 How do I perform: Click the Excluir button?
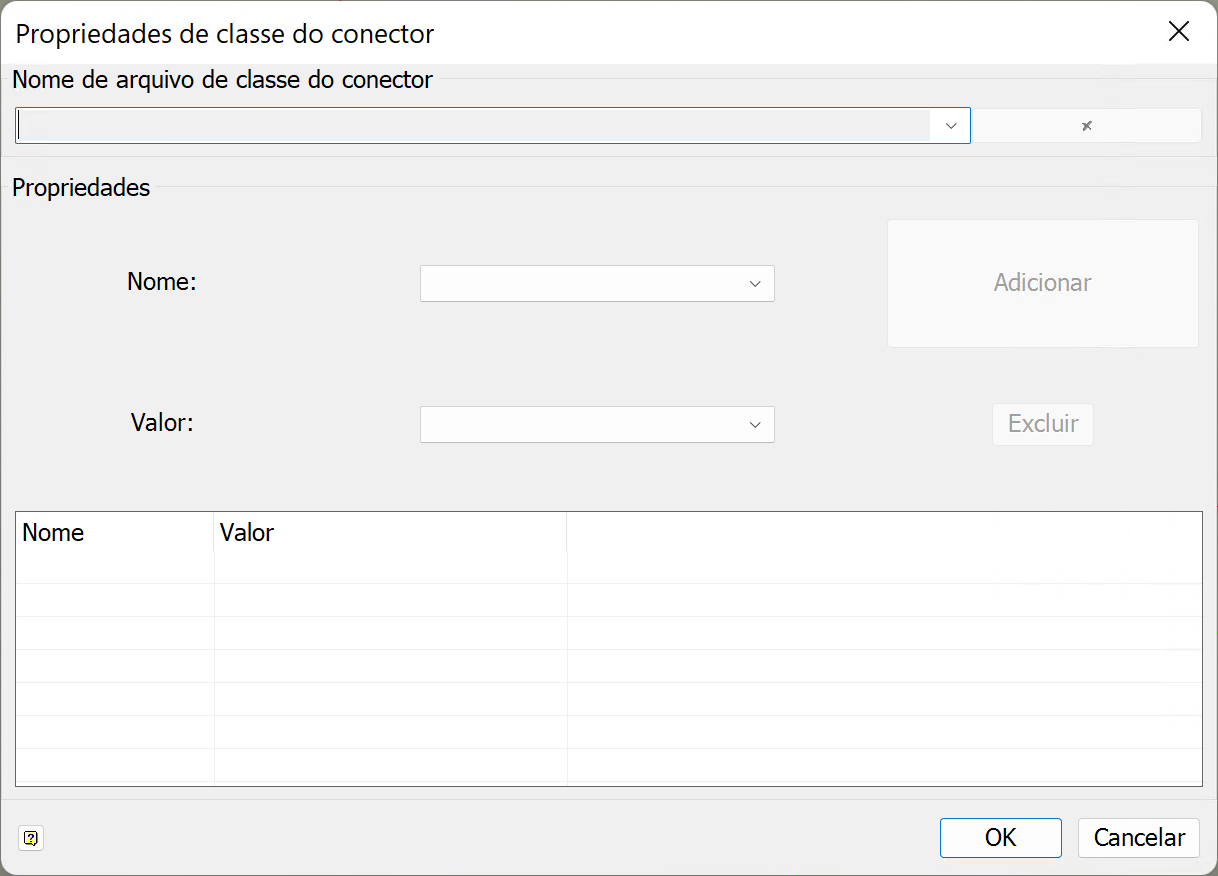tap(1042, 424)
